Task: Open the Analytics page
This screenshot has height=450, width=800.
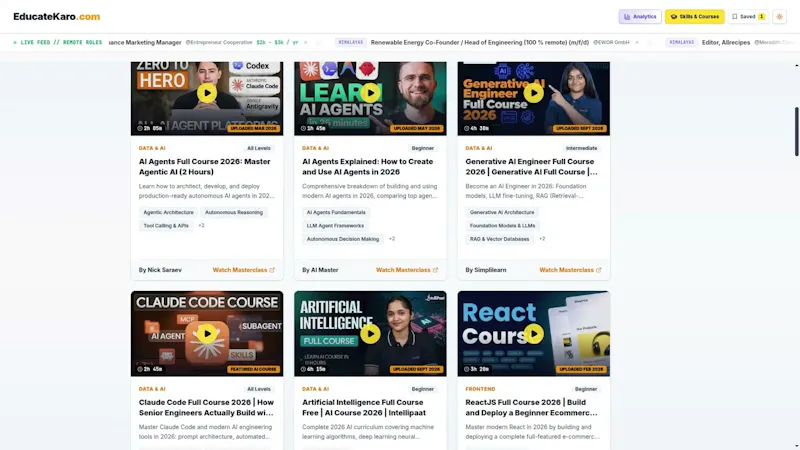Action: pyautogui.click(x=640, y=17)
